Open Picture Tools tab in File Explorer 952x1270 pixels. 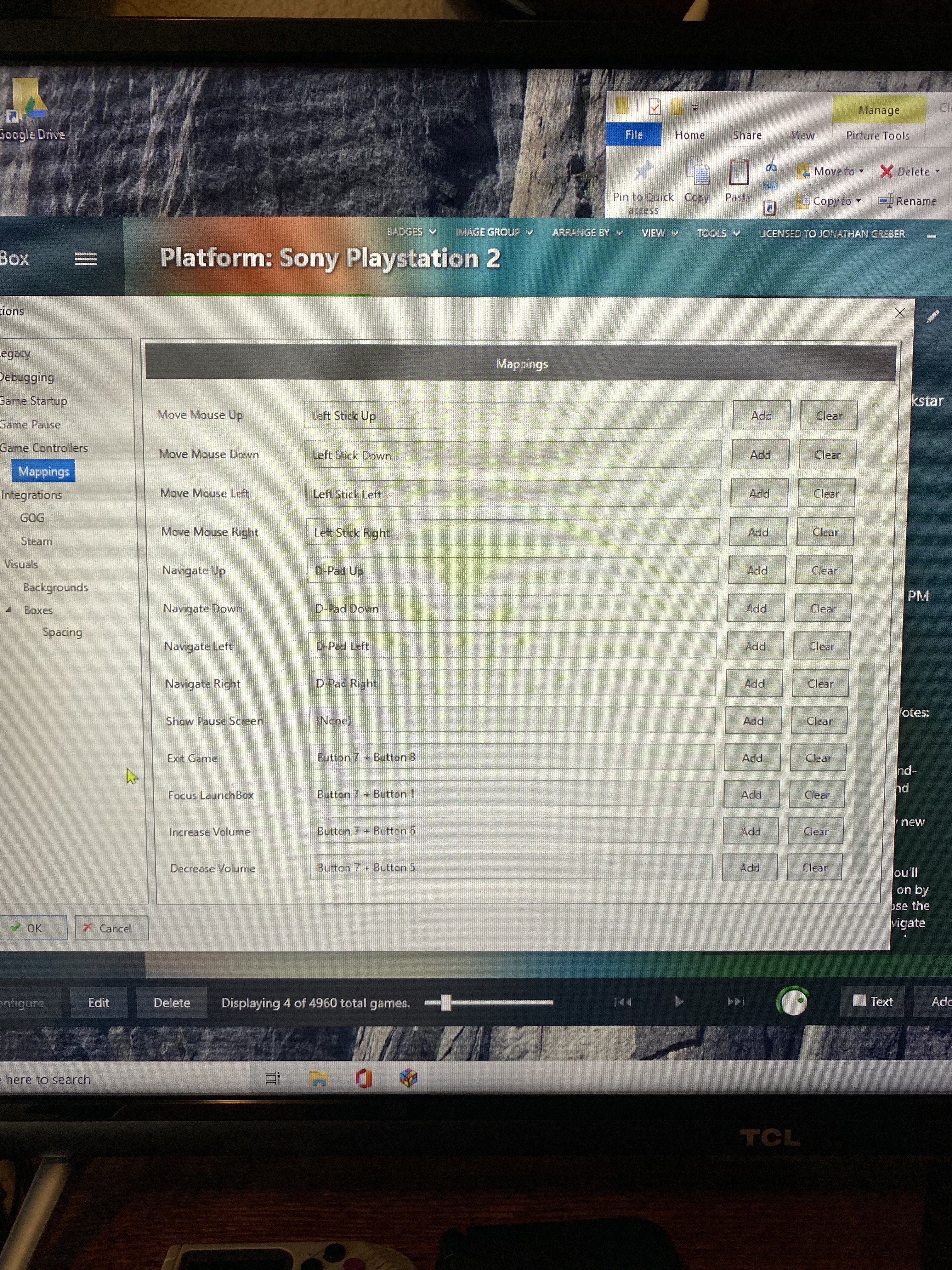[x=877, y=135]
